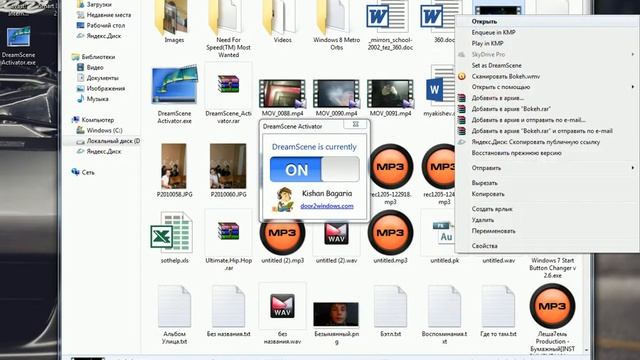Choose 'Set as DreamScene' in context menu
This screenshot has height=360, width=640.
point(496,65)
